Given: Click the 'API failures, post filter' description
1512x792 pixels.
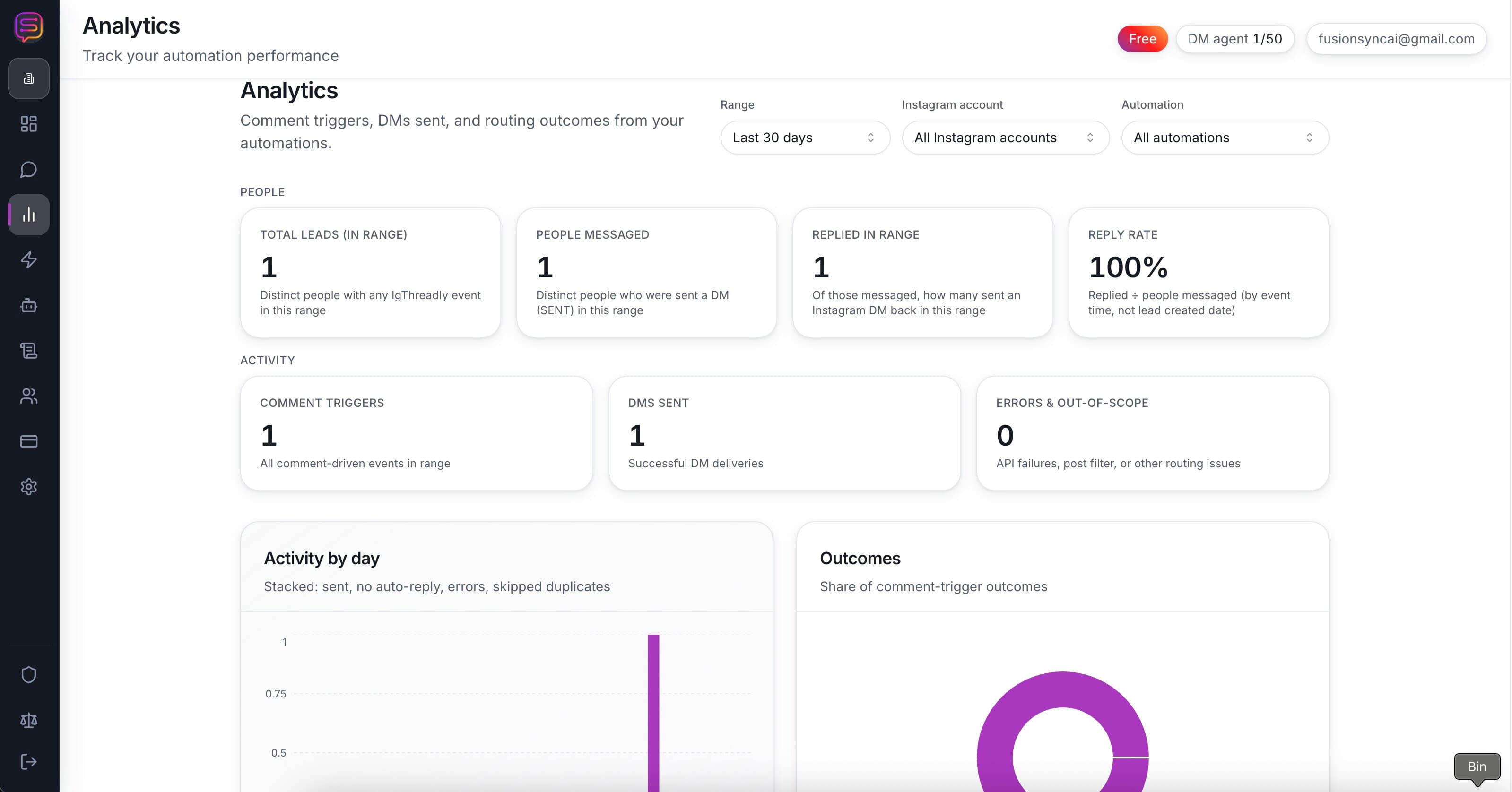Looking at the screenshot, I should [1118, 464].
